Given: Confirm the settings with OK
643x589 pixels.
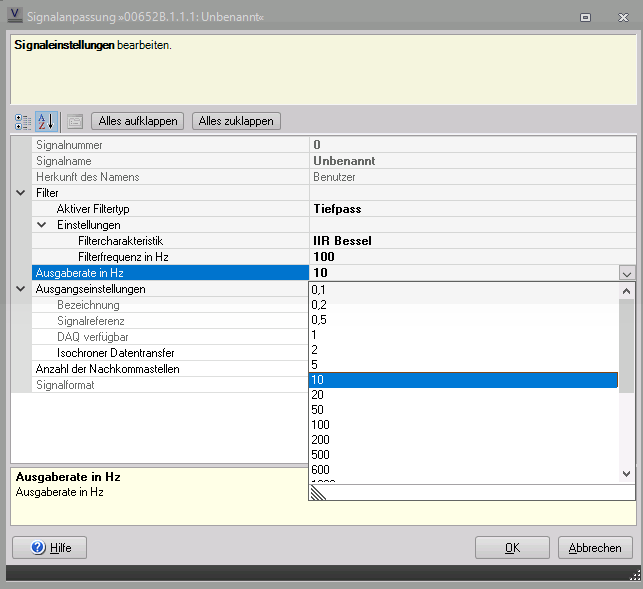Looking at the screenshot, I should [x=512, y=547].
